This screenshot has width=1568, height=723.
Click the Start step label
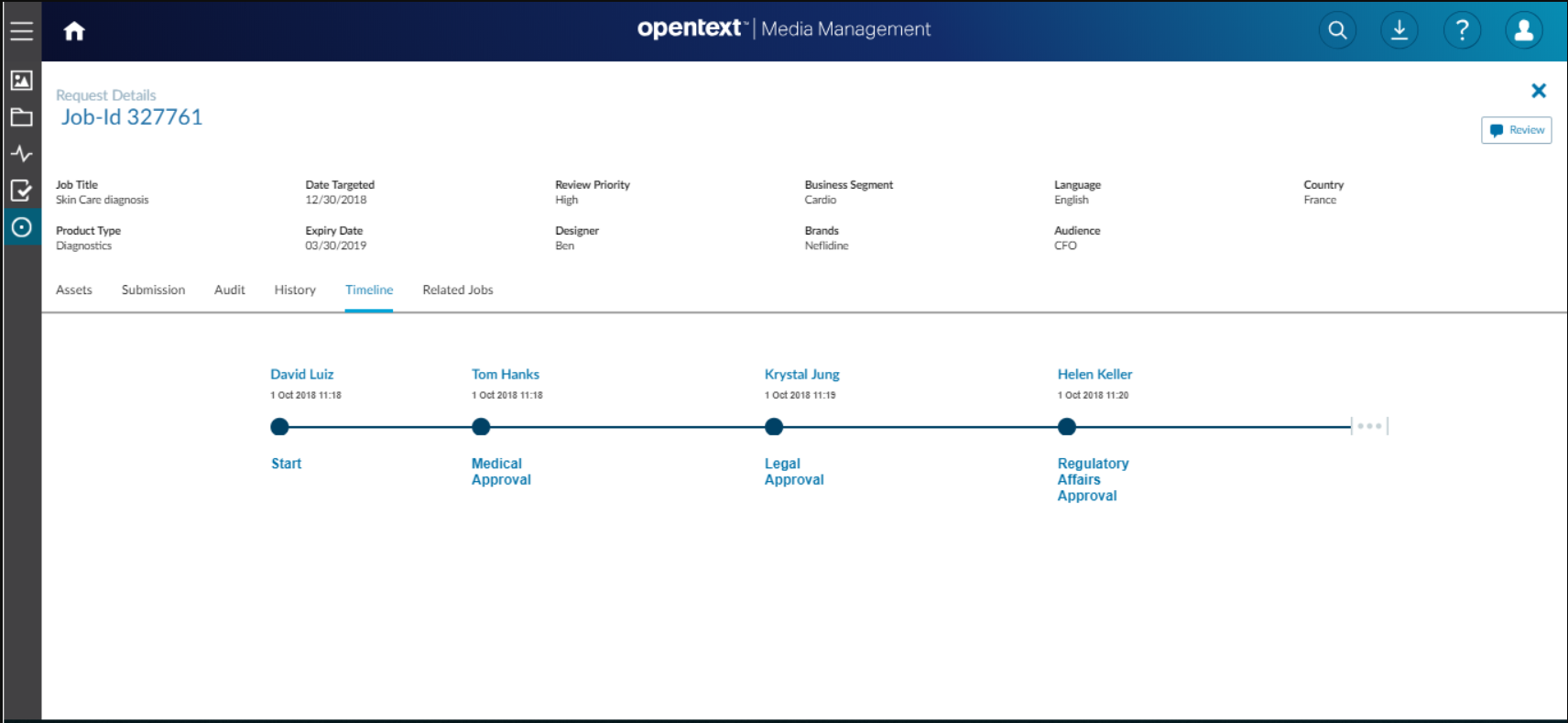(x=287, y=464)
